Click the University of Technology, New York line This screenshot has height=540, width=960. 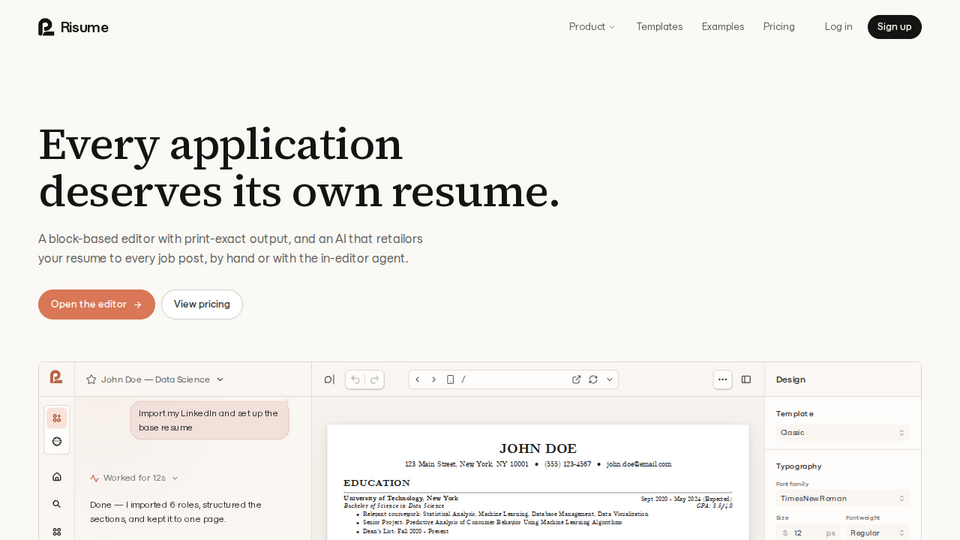click(400, 498)
